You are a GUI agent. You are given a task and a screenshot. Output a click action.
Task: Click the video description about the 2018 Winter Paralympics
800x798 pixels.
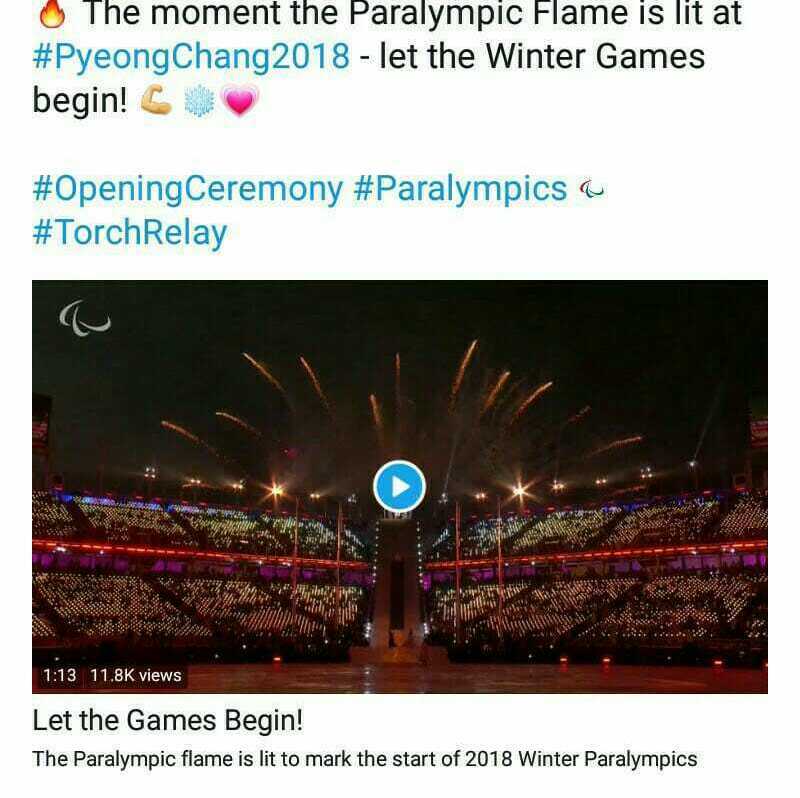point(364,759)
